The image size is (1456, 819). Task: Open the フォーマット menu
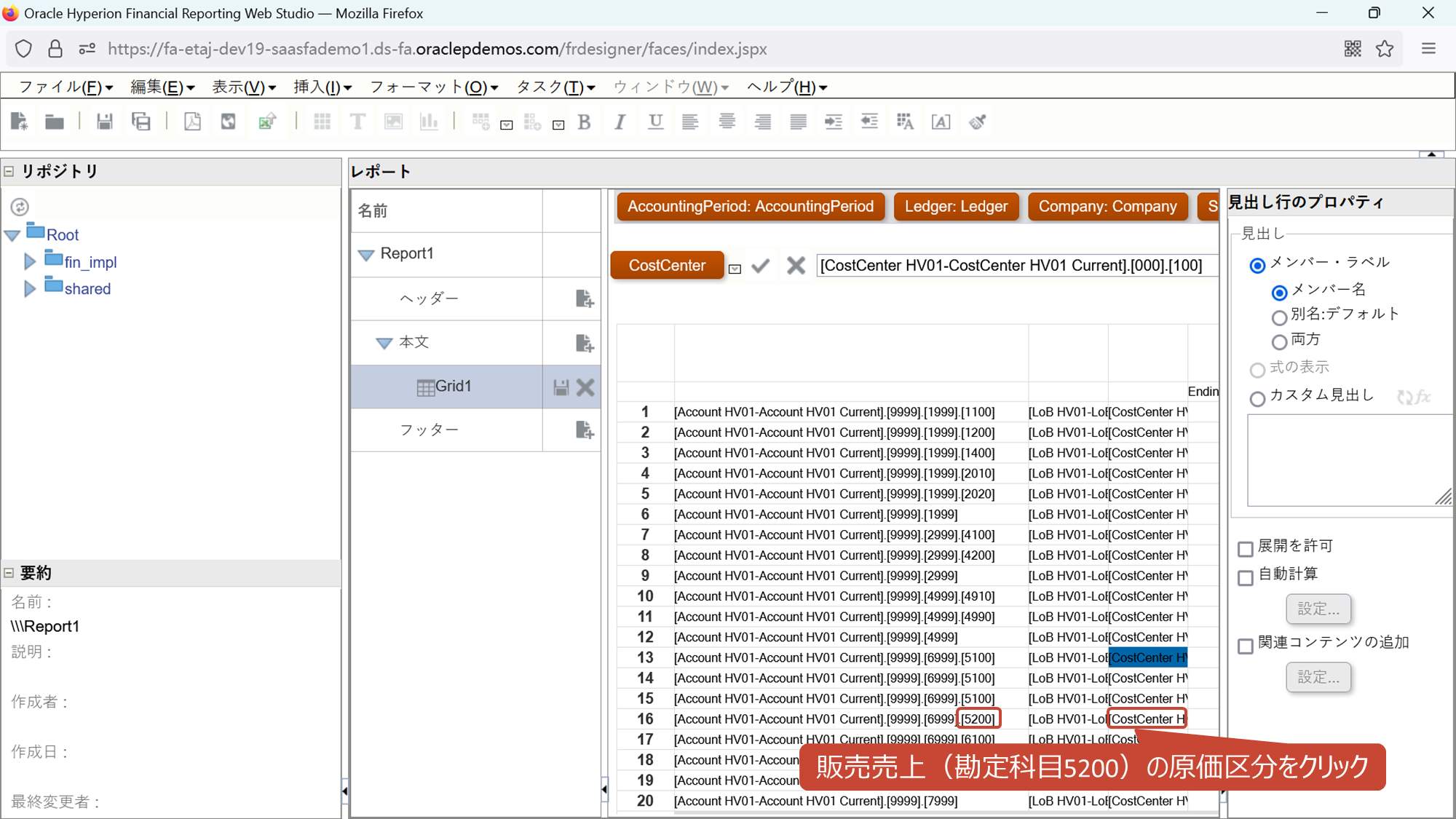(x=433, y=87)
